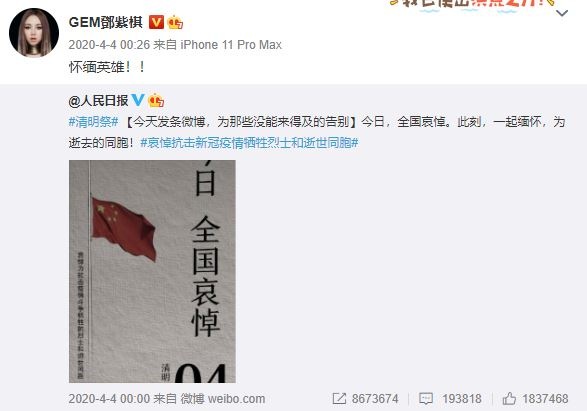Click the crown icon beside 人民日报
587x411 pixels.
[156, 100]
